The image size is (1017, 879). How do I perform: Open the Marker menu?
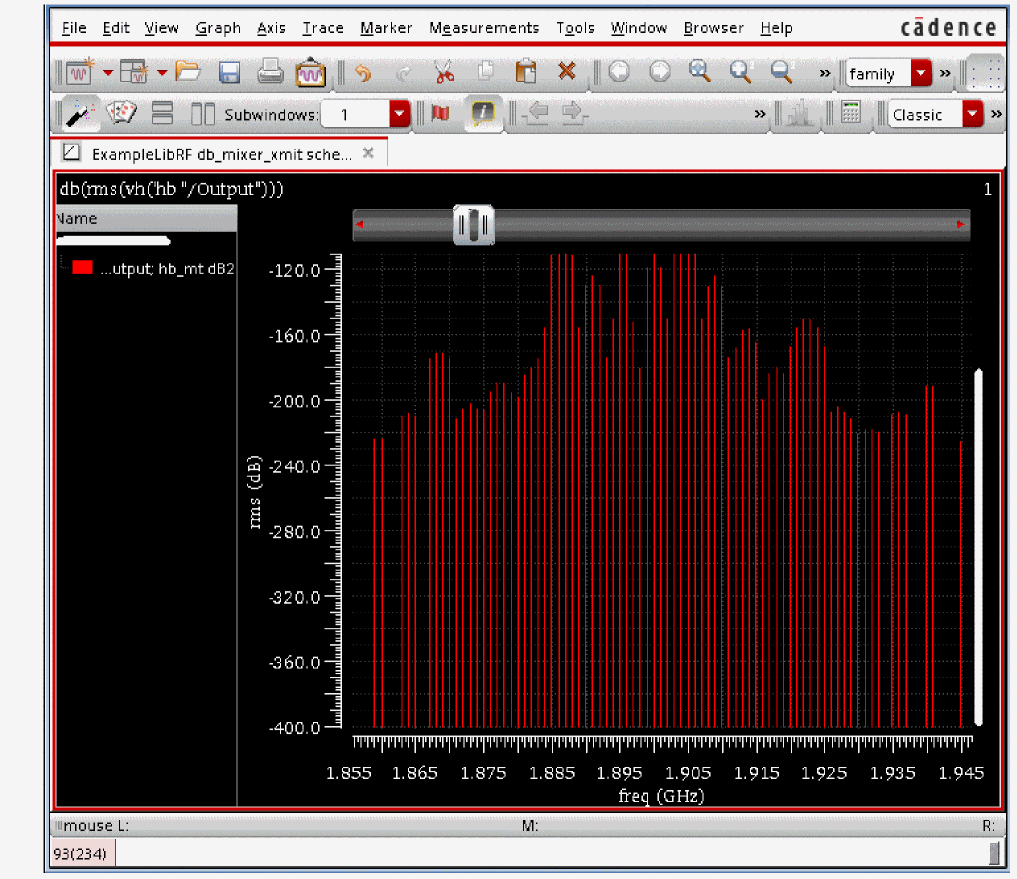click(x=385, y=28)
